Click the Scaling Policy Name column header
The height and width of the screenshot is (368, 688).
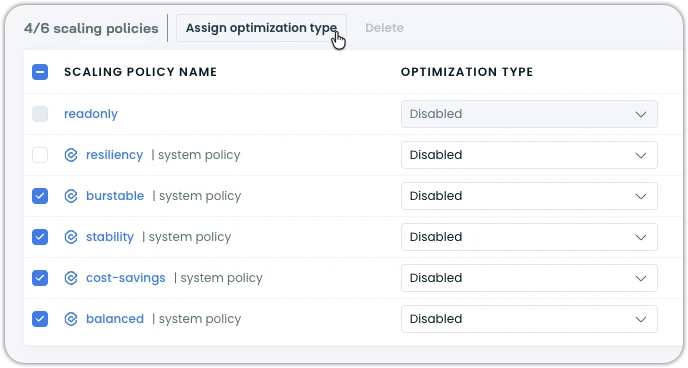[140, 72]
